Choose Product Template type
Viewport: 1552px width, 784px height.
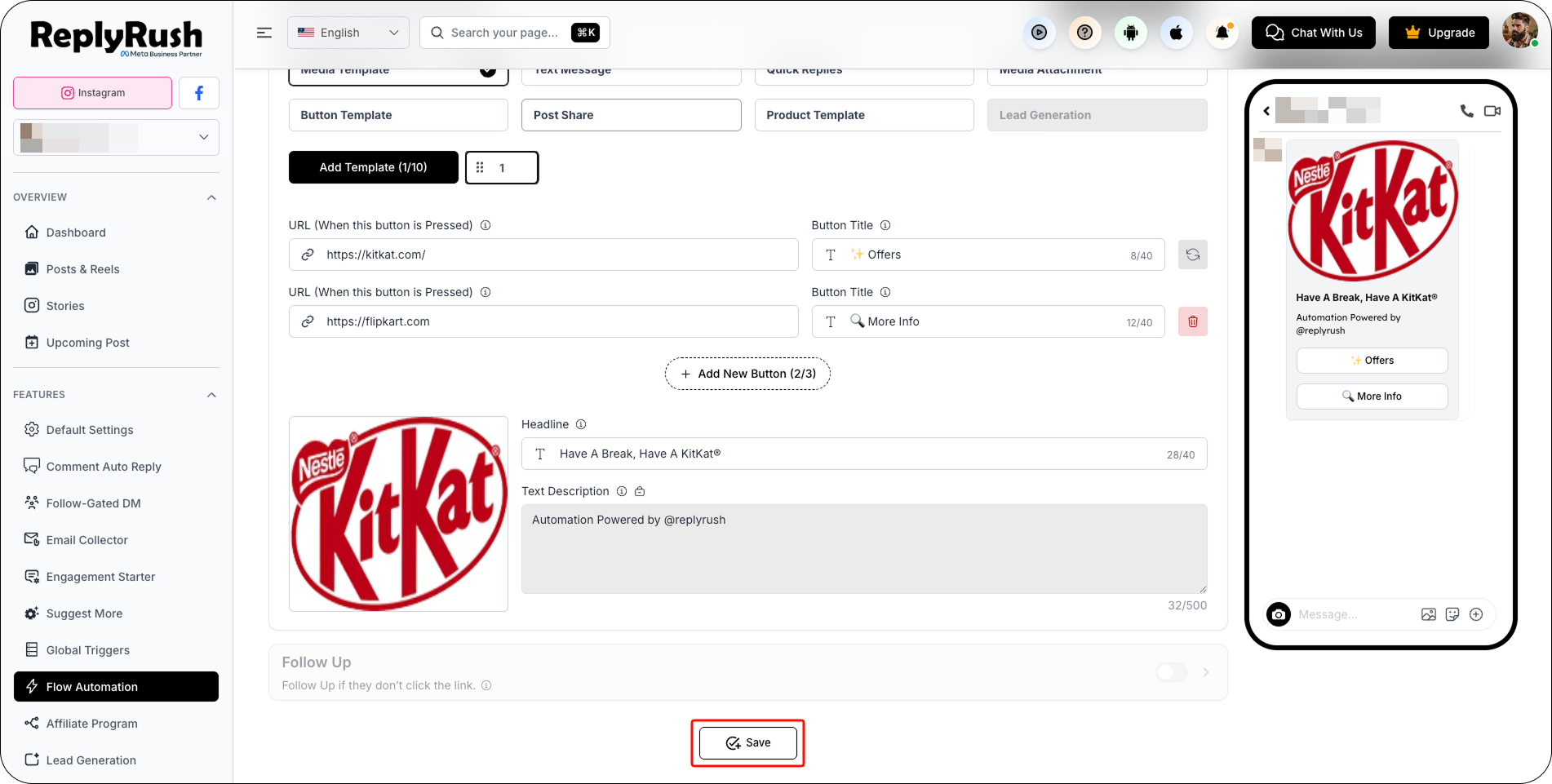(x=864, y=115)
